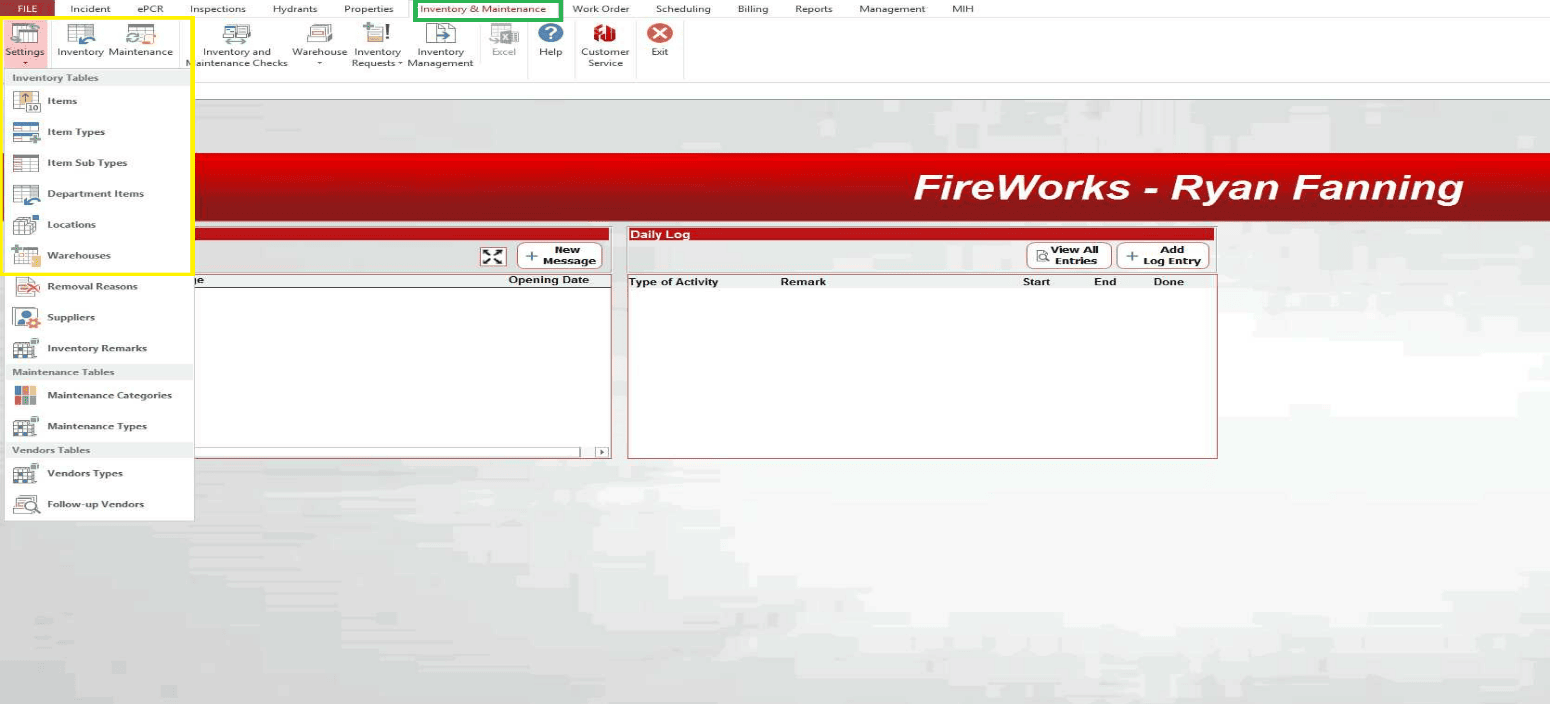Switch to the Management tab
1550x704 pixels.
coord(893,9)
